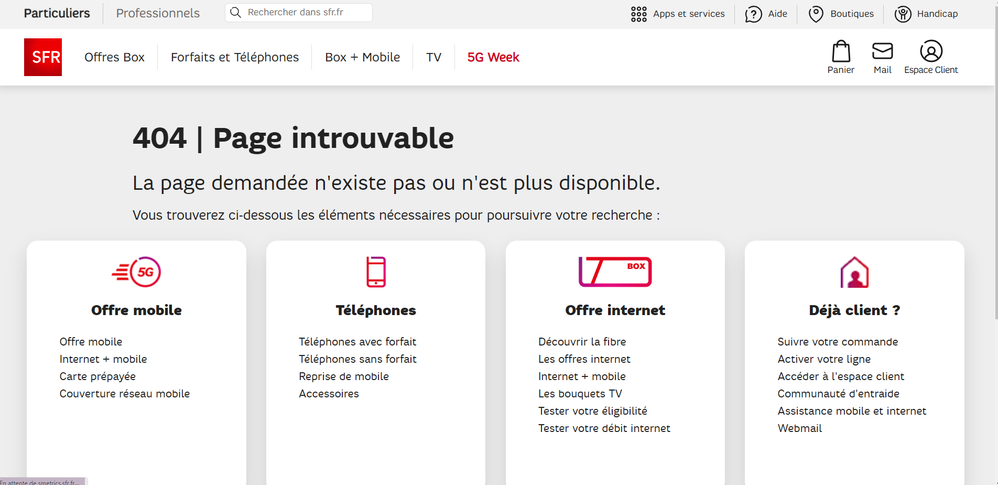Open the Couverture réseau mobile link
Viewport: 998px width, 485px height.
125,393
